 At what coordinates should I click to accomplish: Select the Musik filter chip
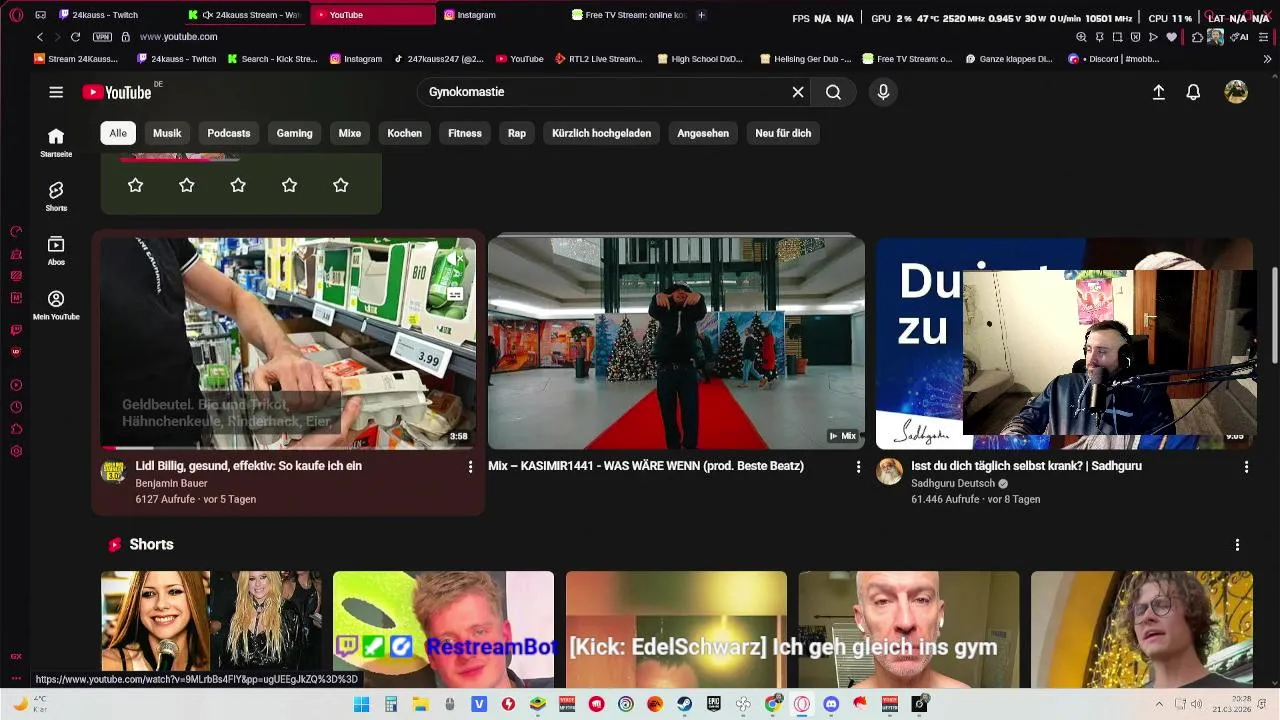point(167,133)
